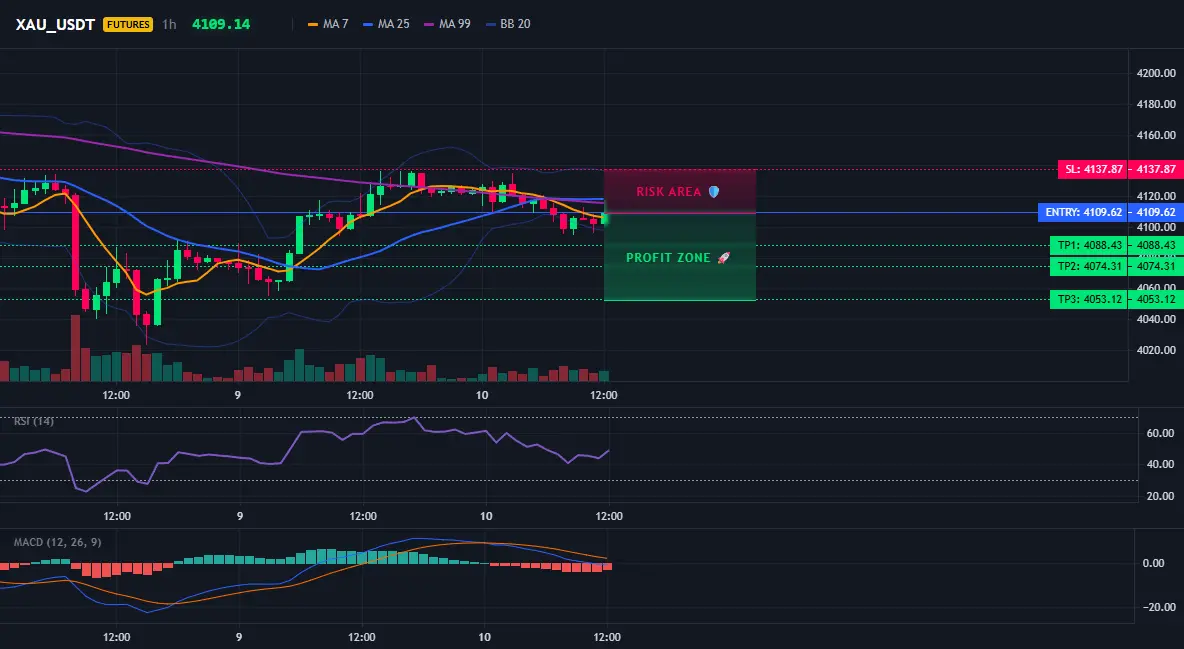Click the 4020.00 price axis value
Image resolution: width=1184 pixels, height=649 pixels.
pos(1156,350)
